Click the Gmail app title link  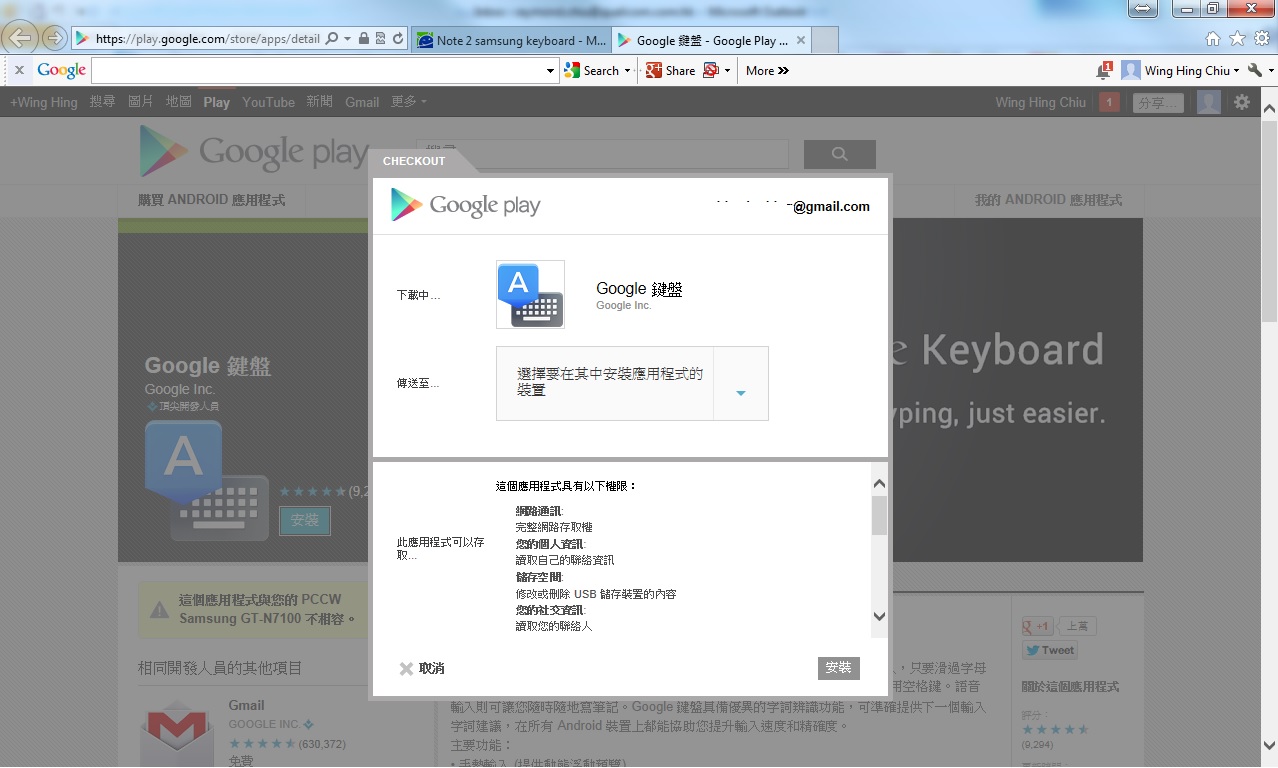tap(246, 705)
